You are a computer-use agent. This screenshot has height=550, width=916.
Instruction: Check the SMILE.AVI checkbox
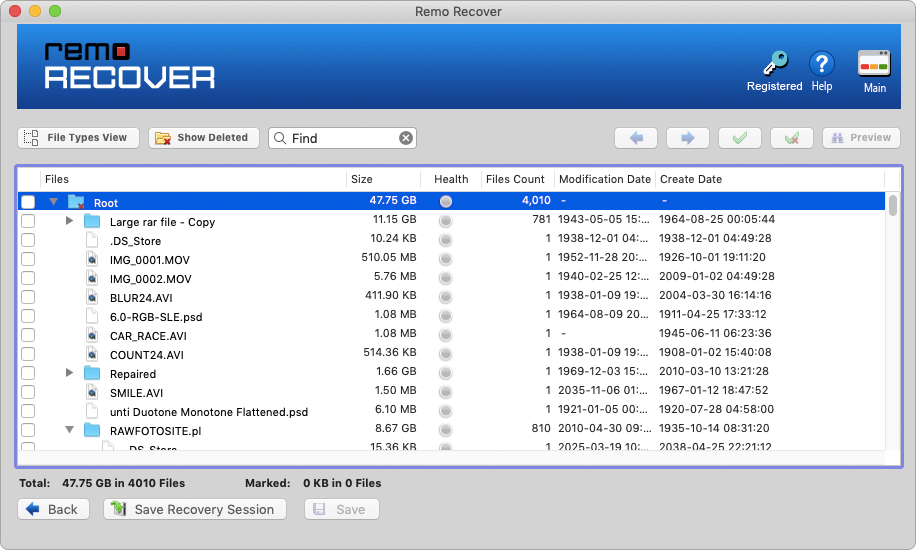(x=27, y=392)
